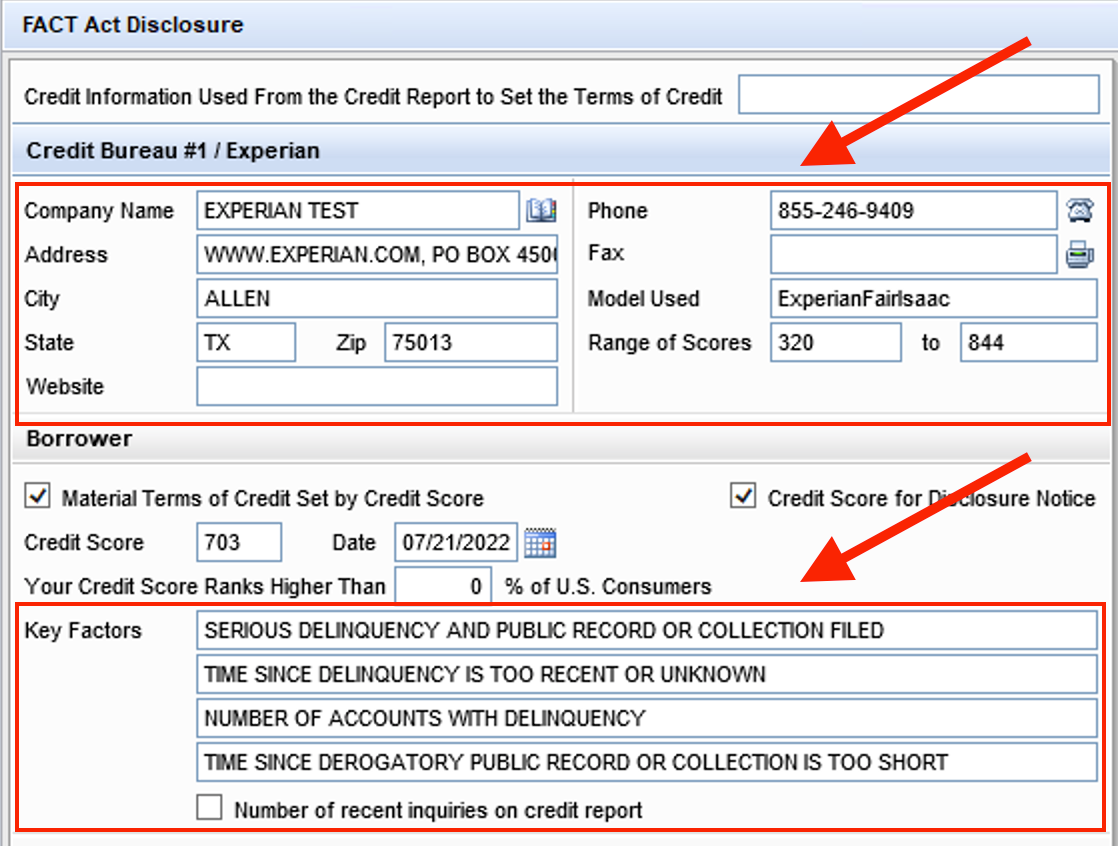Image resolution: width=1118 pixels, height=846 pixels.
Task: Click the telephone icon next to Phone
Action: (1079, 210)
